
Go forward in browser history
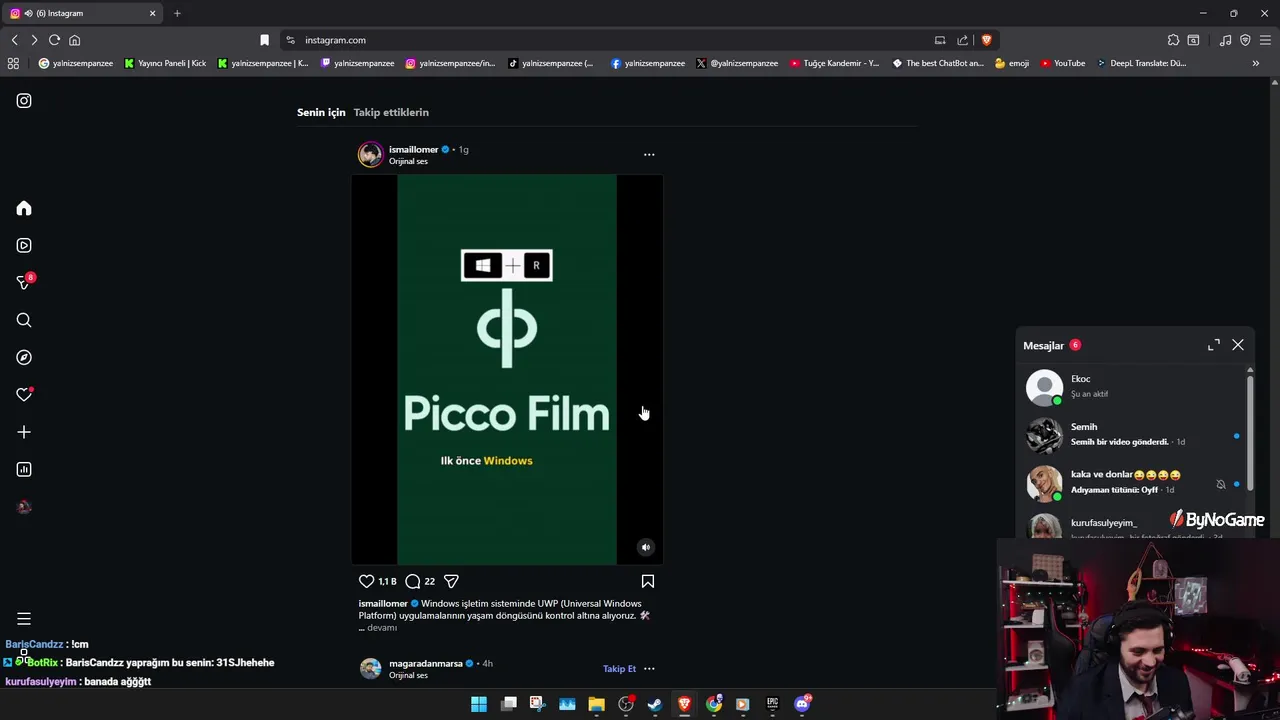pos(34,40)
